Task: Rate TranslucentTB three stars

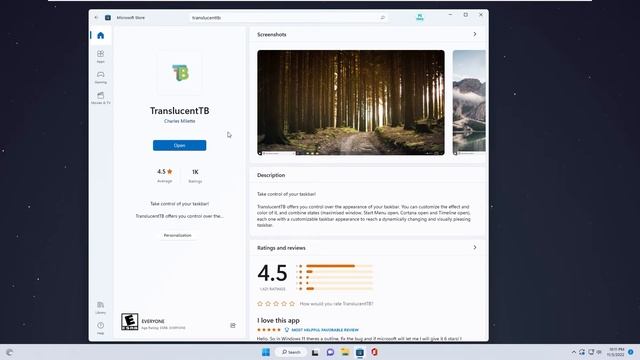Action: pos(276,304)
